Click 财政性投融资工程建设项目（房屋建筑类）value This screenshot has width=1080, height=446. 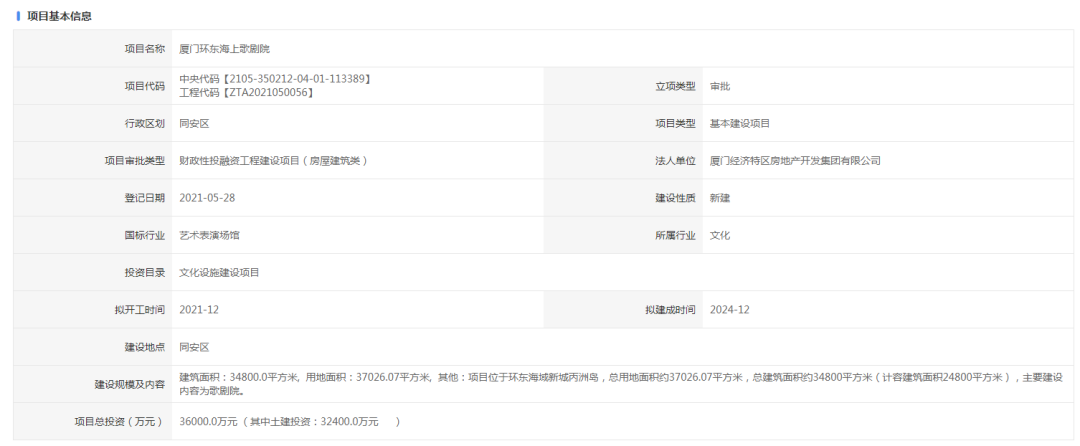click(x=275, y=161)
